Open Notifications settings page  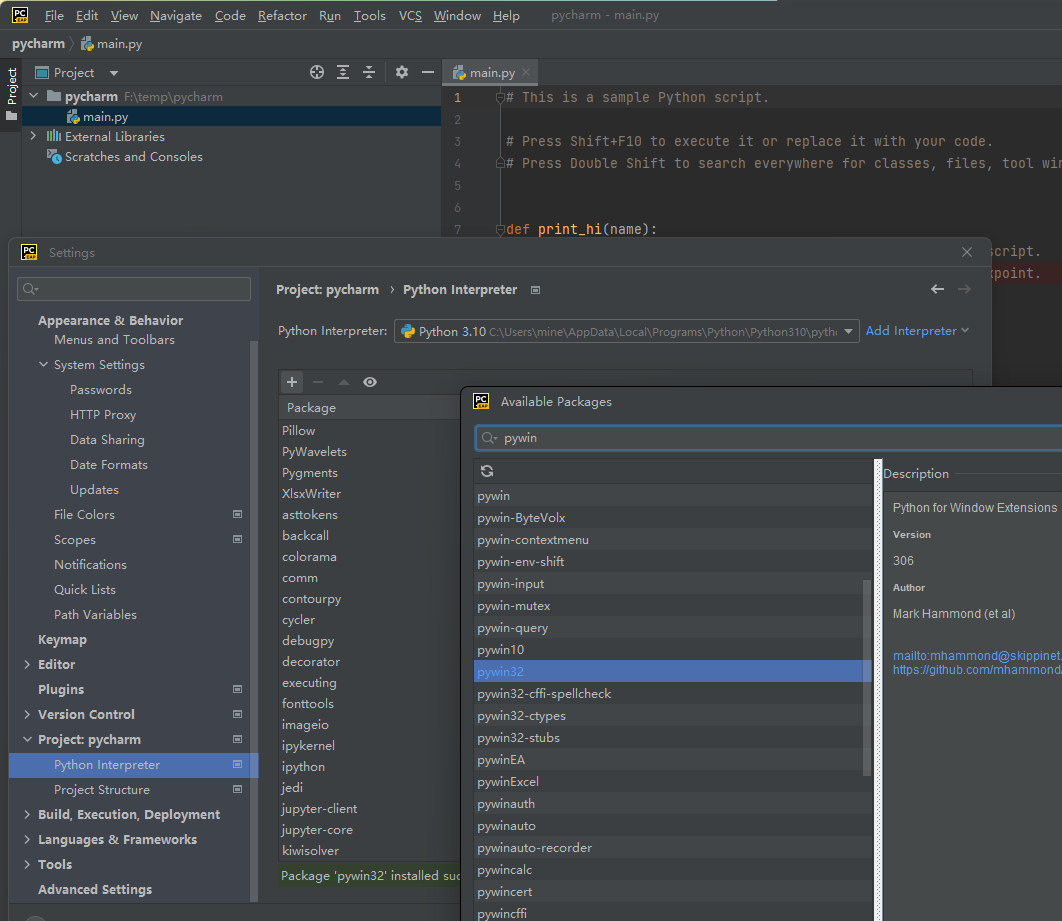pyautogui.click(x=90, y=564)
